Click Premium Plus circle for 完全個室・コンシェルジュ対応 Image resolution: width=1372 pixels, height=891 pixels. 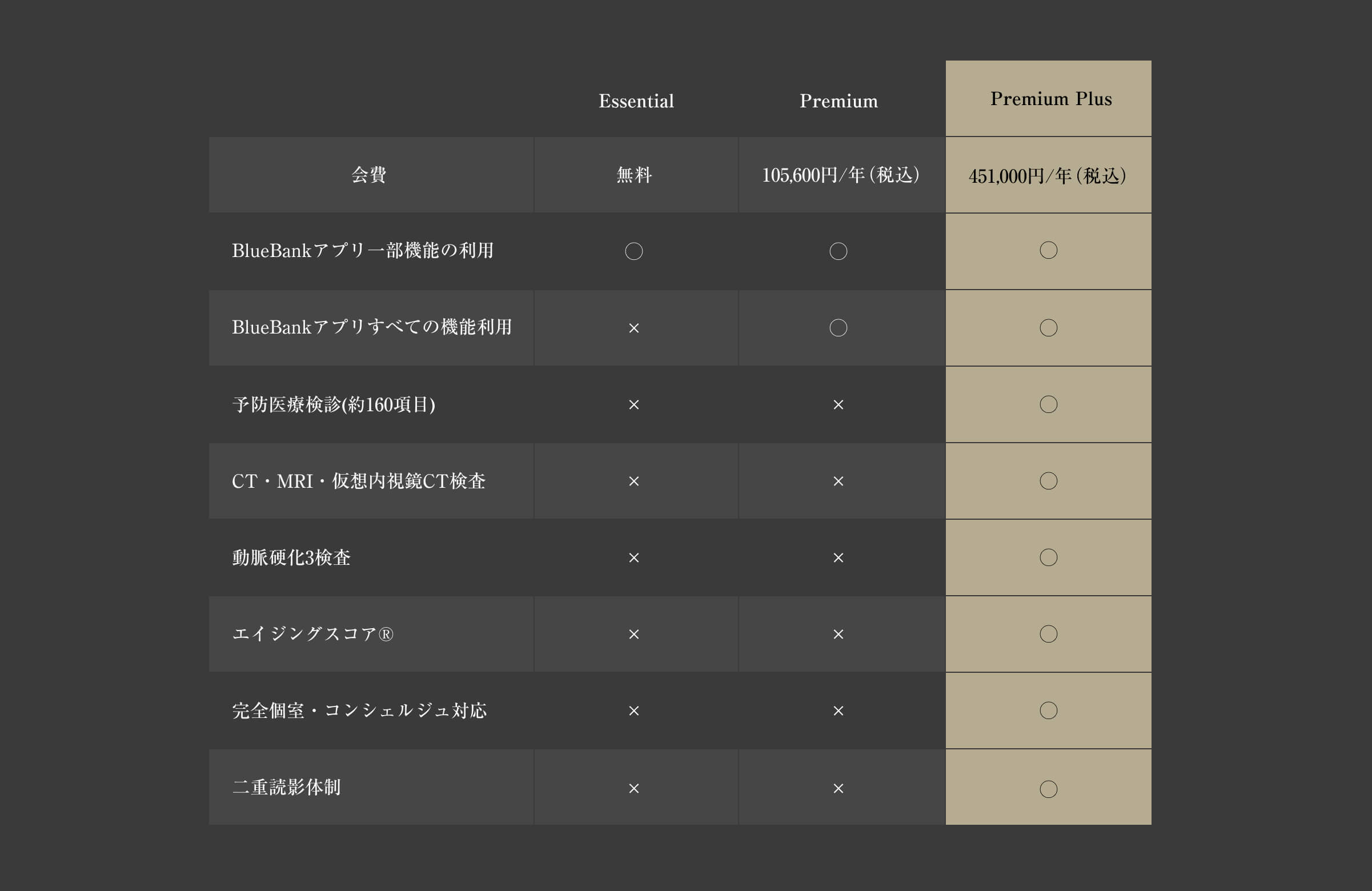point(1048,711)
